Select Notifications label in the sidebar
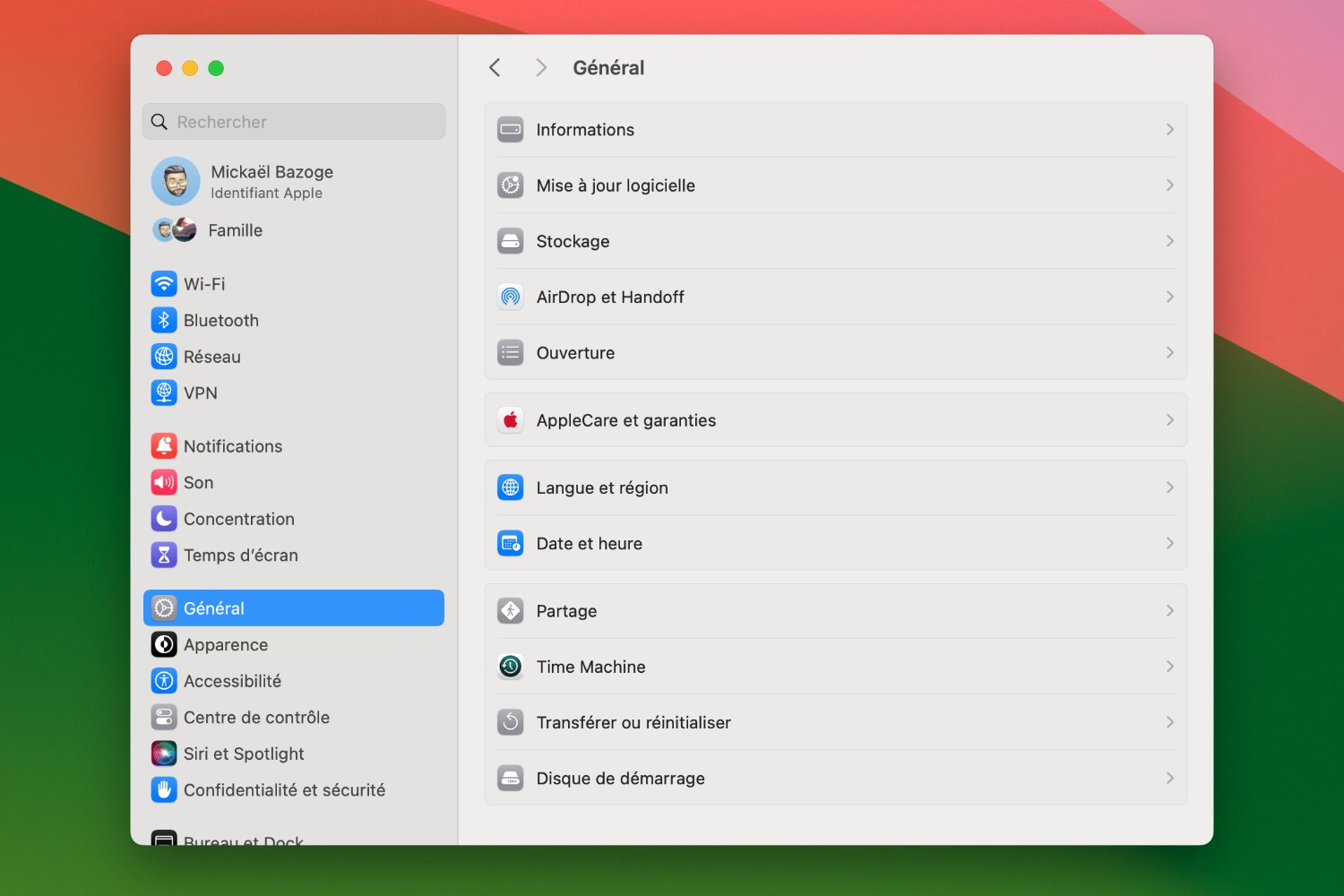 coord(233,446)
